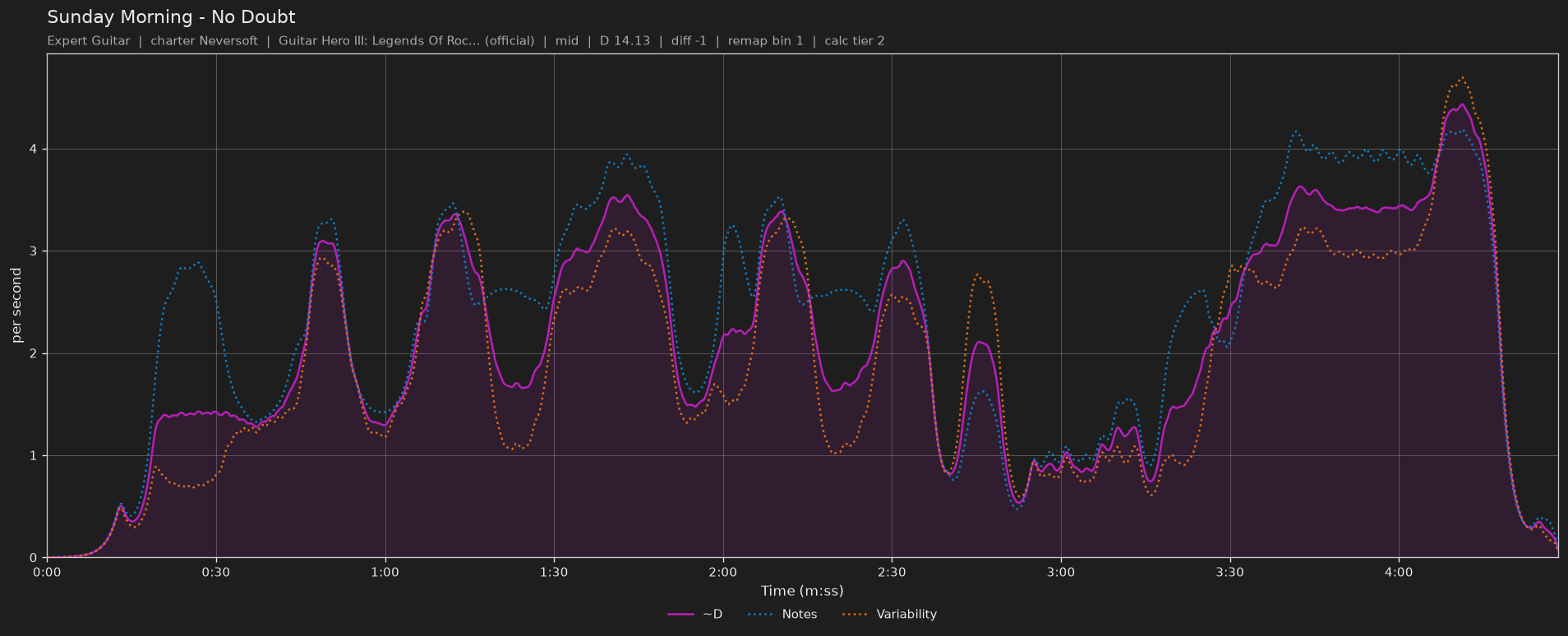Click the orange dotted swatch beside 'Variability'
The image size is (1568, 636).
point(855,615)
